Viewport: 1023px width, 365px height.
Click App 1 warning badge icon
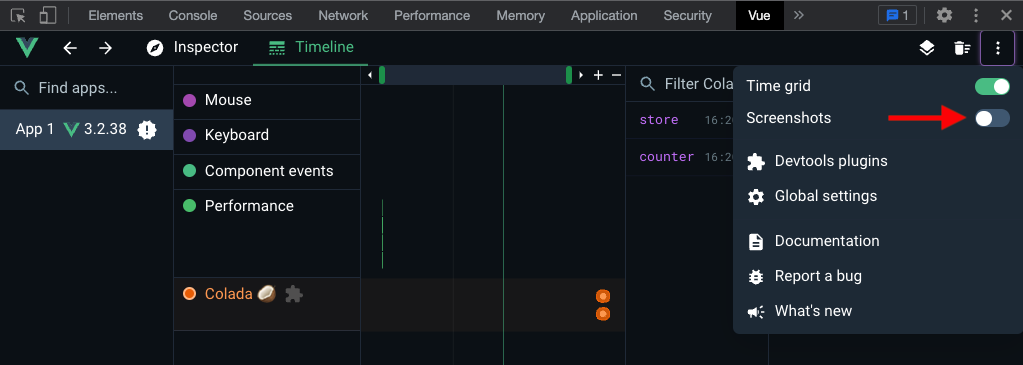[147, 129]
